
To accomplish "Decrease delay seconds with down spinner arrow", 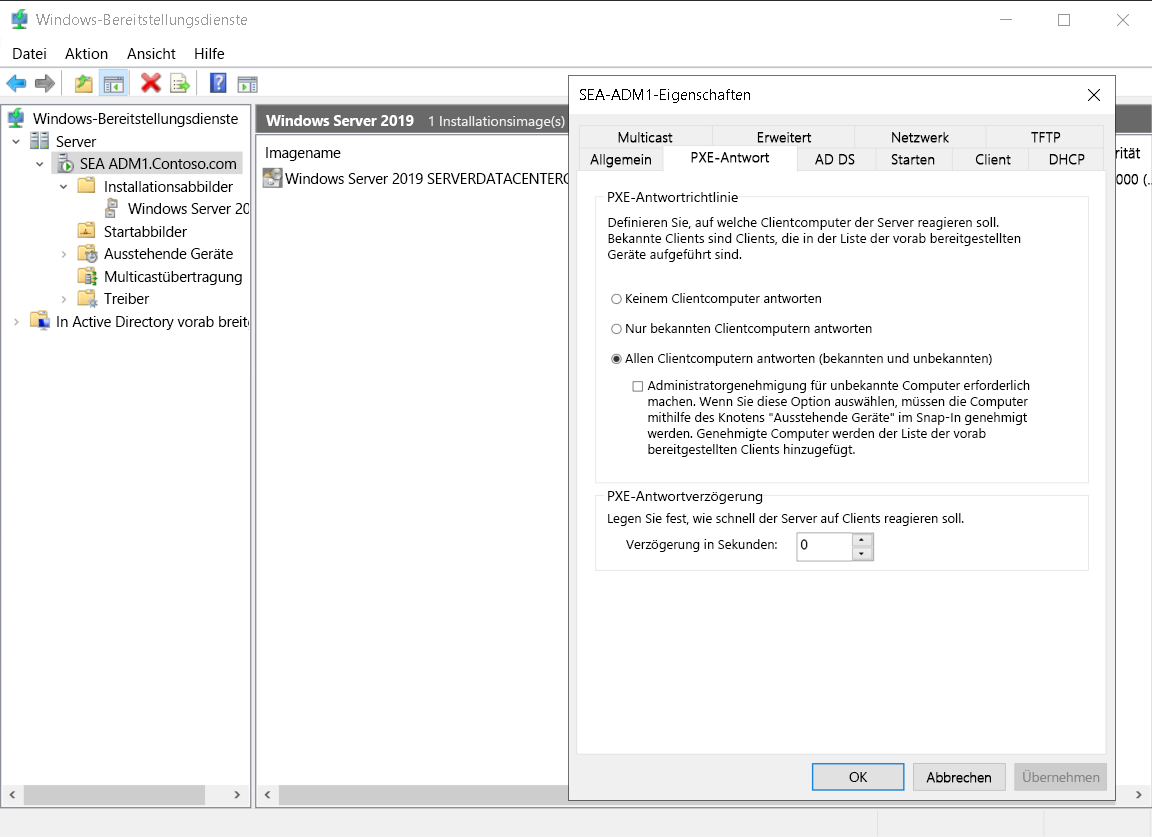I will tap(862, 553).
